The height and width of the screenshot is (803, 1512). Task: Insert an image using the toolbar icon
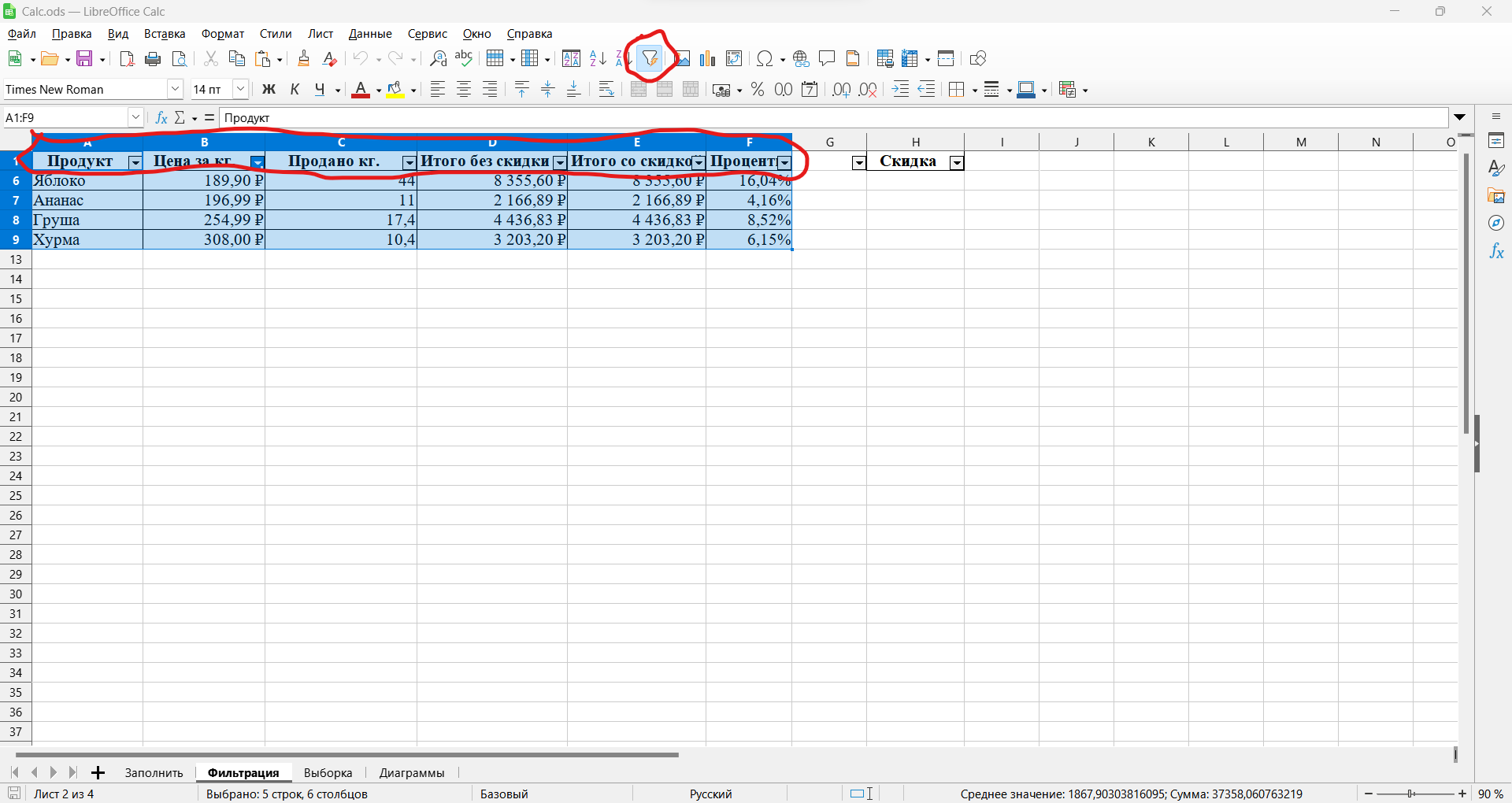click(682, 58)
